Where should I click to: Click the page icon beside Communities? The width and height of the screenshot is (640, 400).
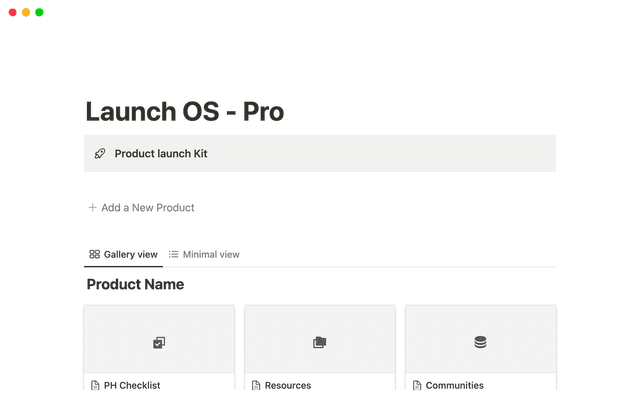[416, 386]
